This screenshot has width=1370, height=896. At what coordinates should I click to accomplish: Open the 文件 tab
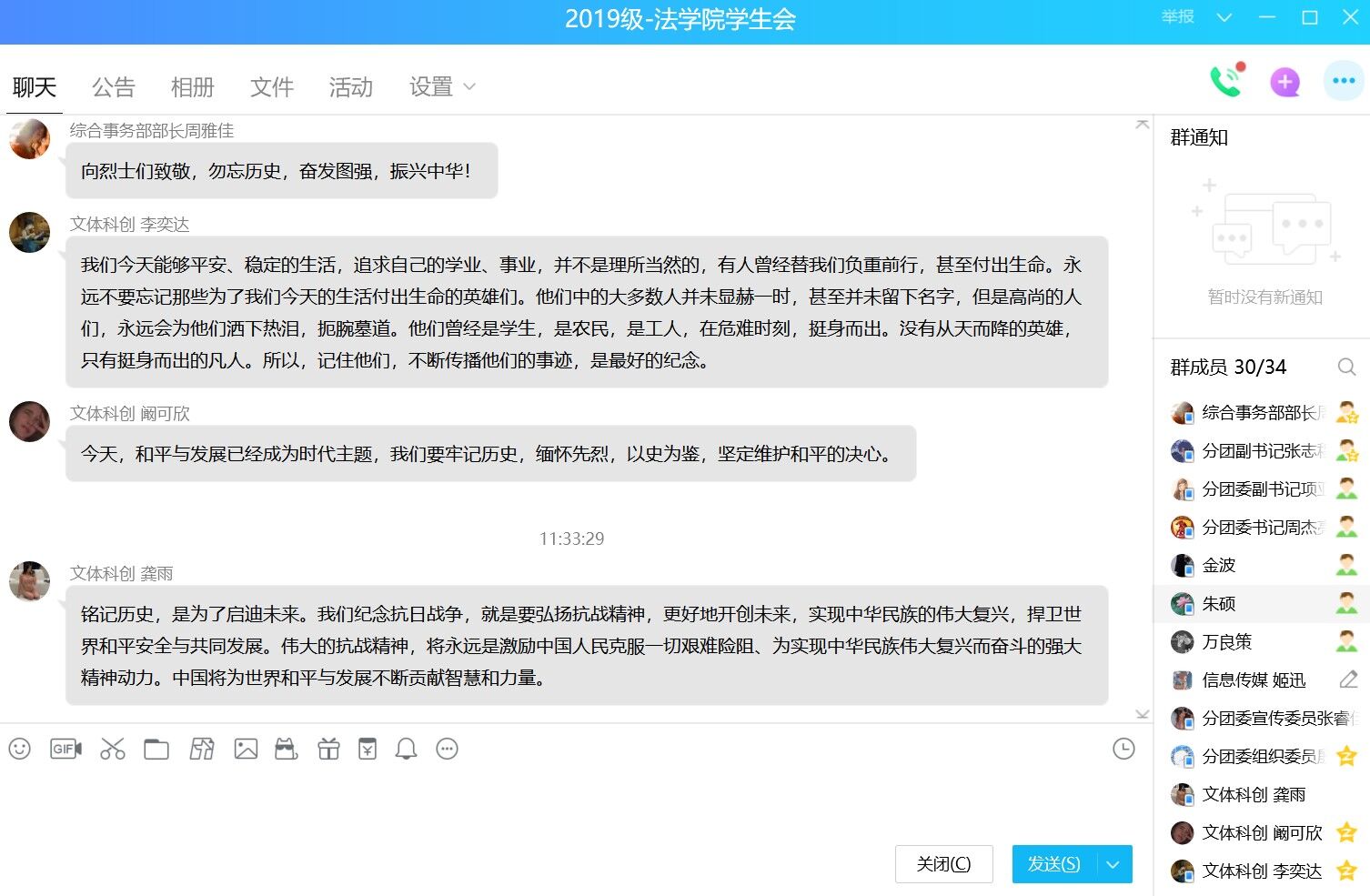(x=270, y=86)
